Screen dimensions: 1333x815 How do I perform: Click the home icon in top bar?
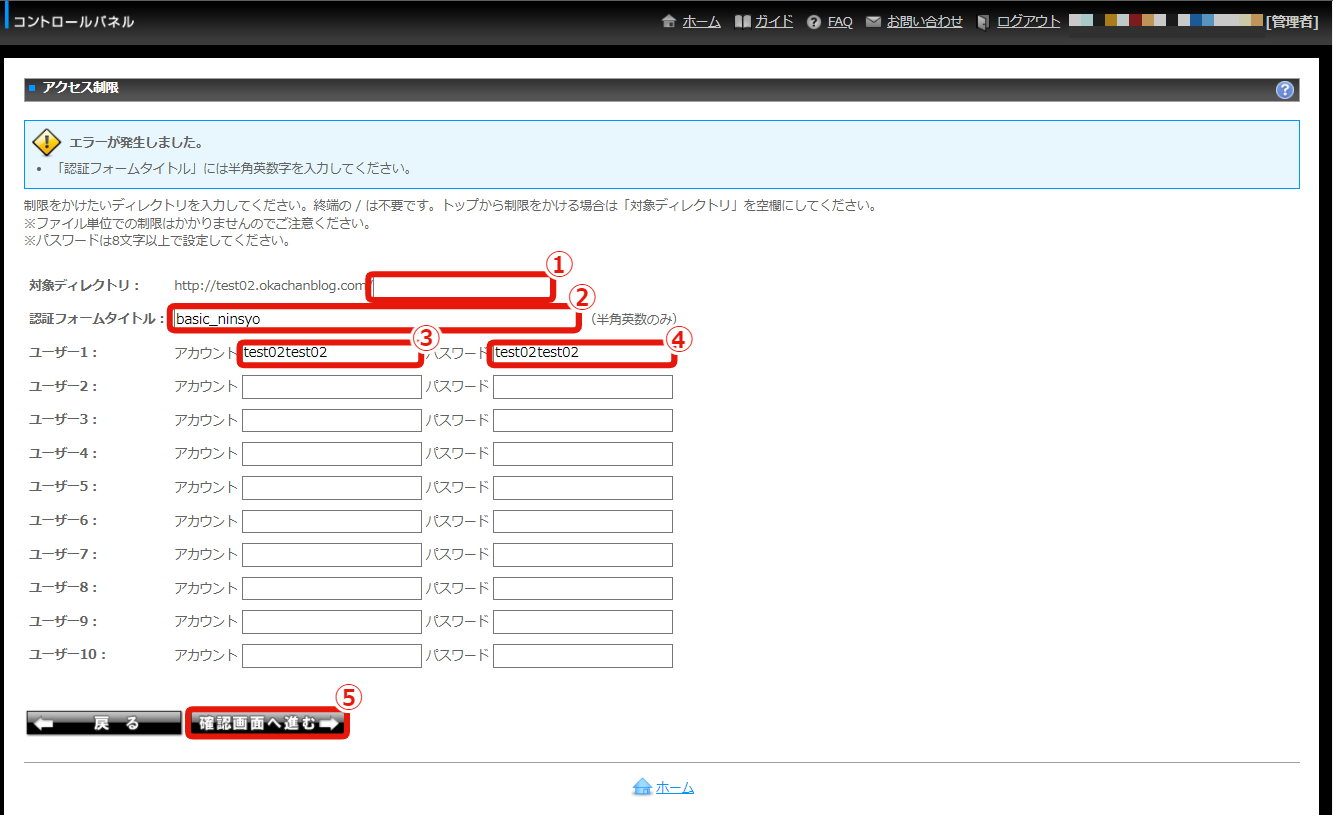[669, 22]
